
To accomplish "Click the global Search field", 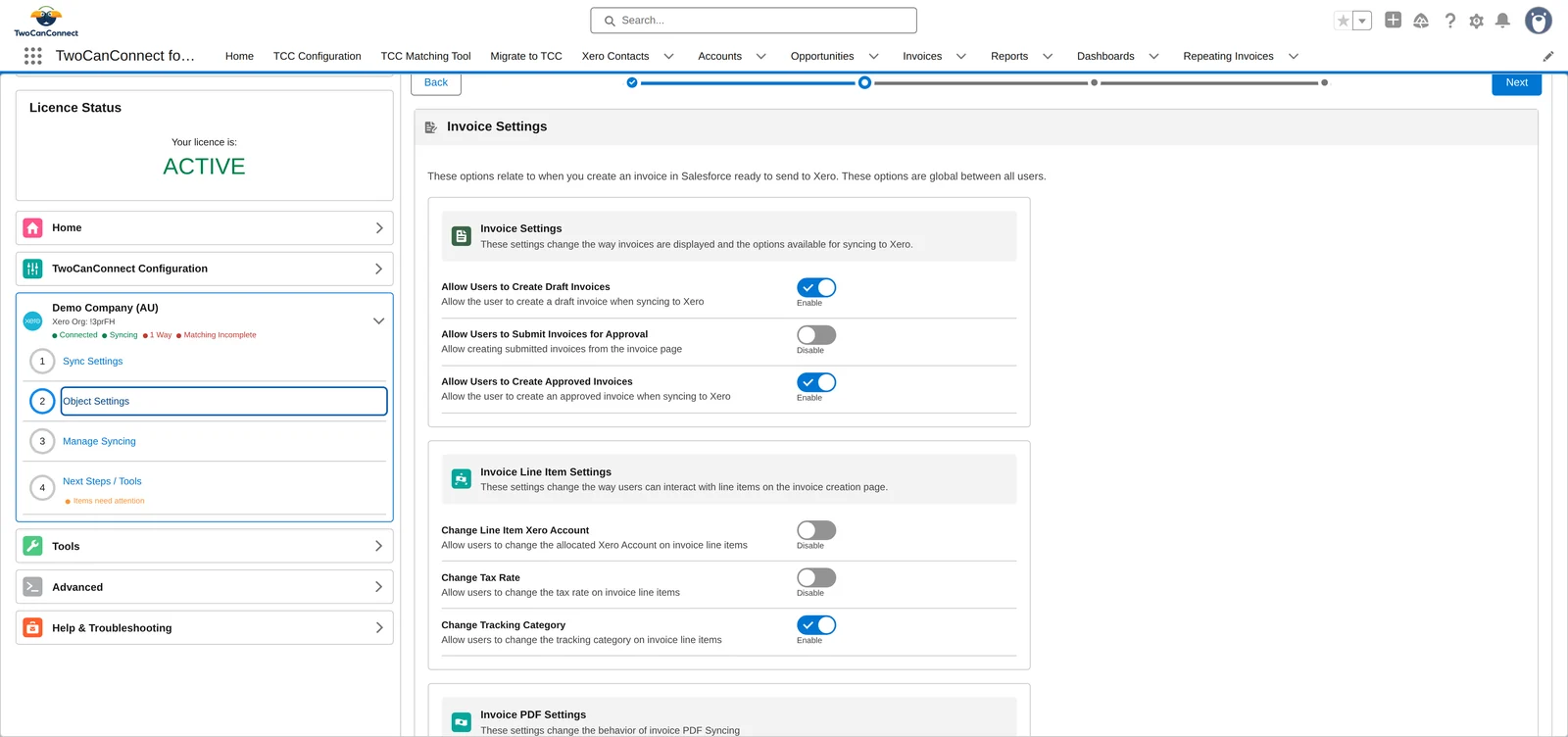I will click(754, 21).
